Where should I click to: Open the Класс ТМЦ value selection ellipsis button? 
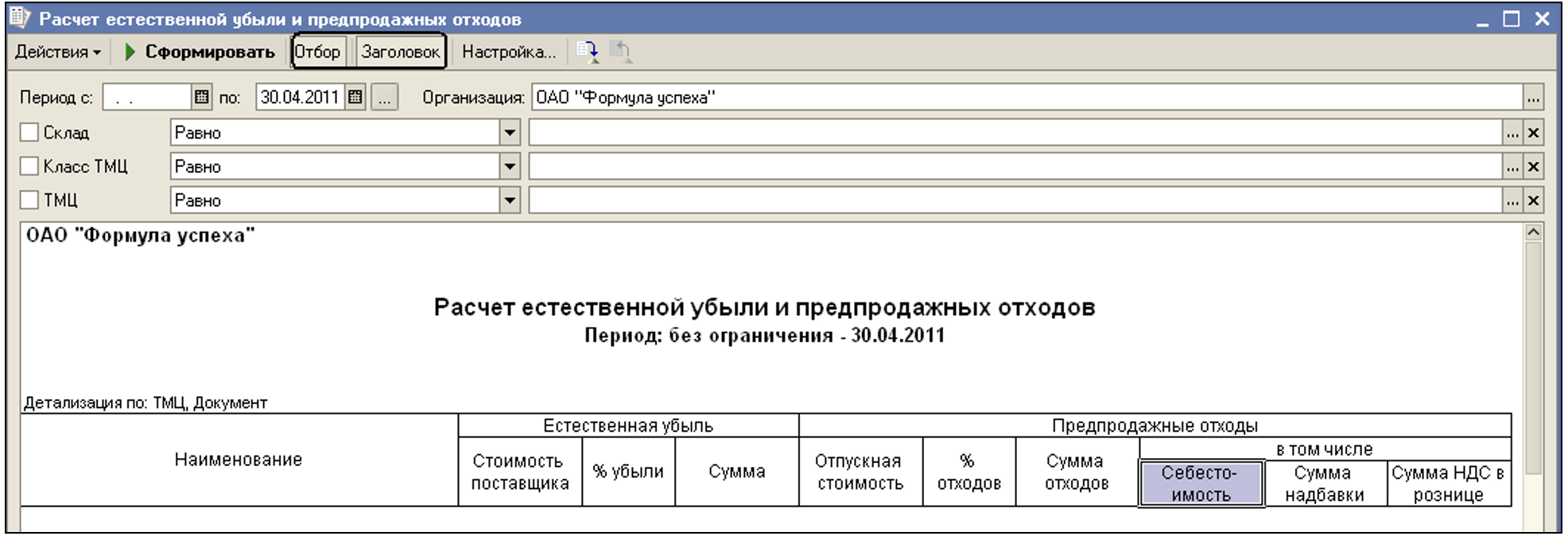[1512, 167]
